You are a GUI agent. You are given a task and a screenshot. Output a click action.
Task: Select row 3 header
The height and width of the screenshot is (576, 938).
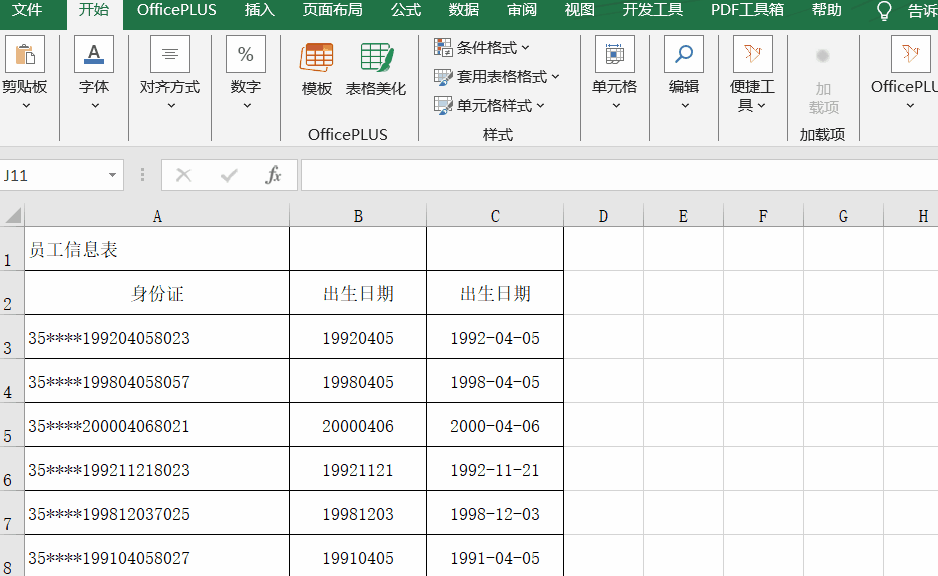click(x=12, y=337)
